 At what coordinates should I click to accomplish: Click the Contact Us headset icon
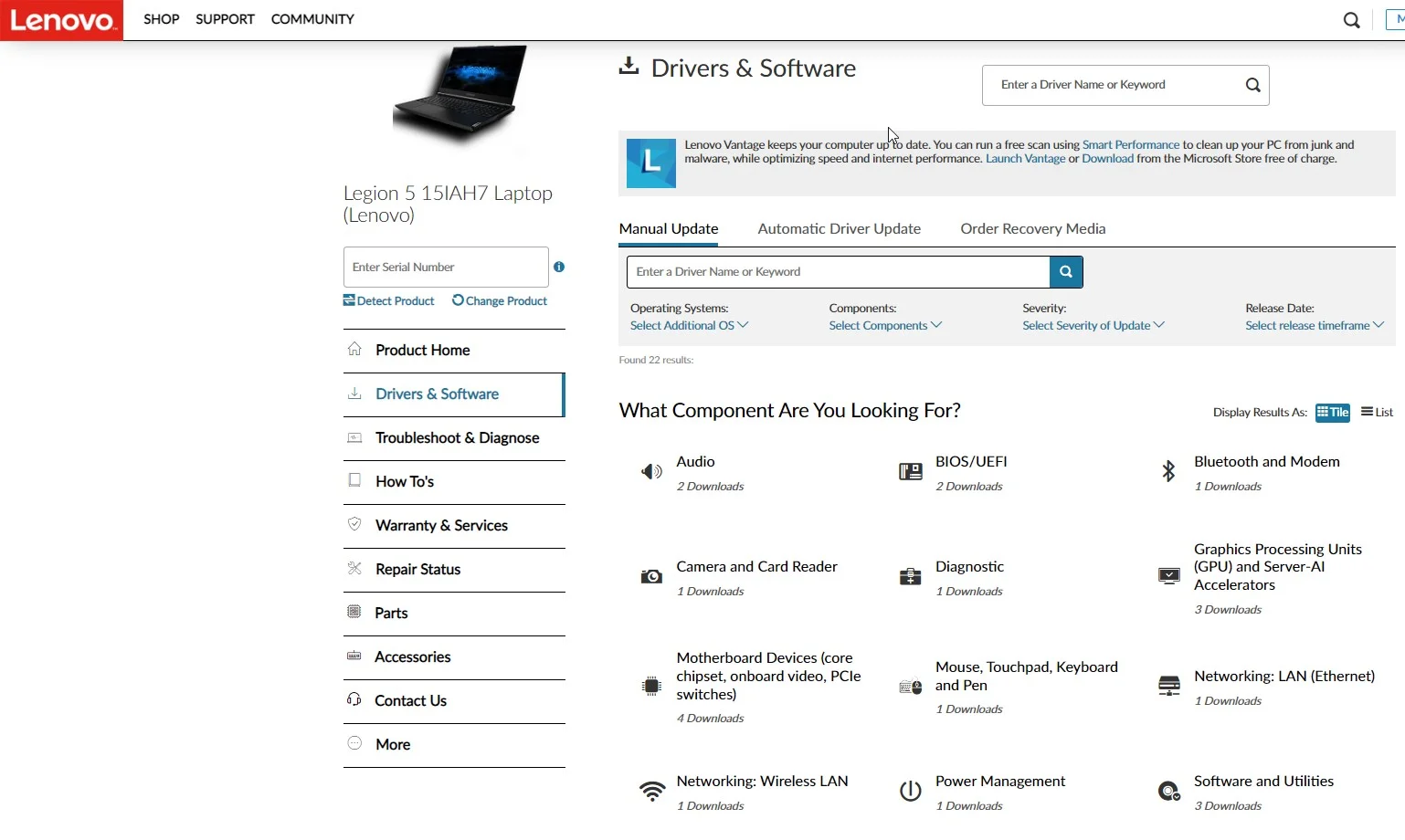[x=354, y=699]
